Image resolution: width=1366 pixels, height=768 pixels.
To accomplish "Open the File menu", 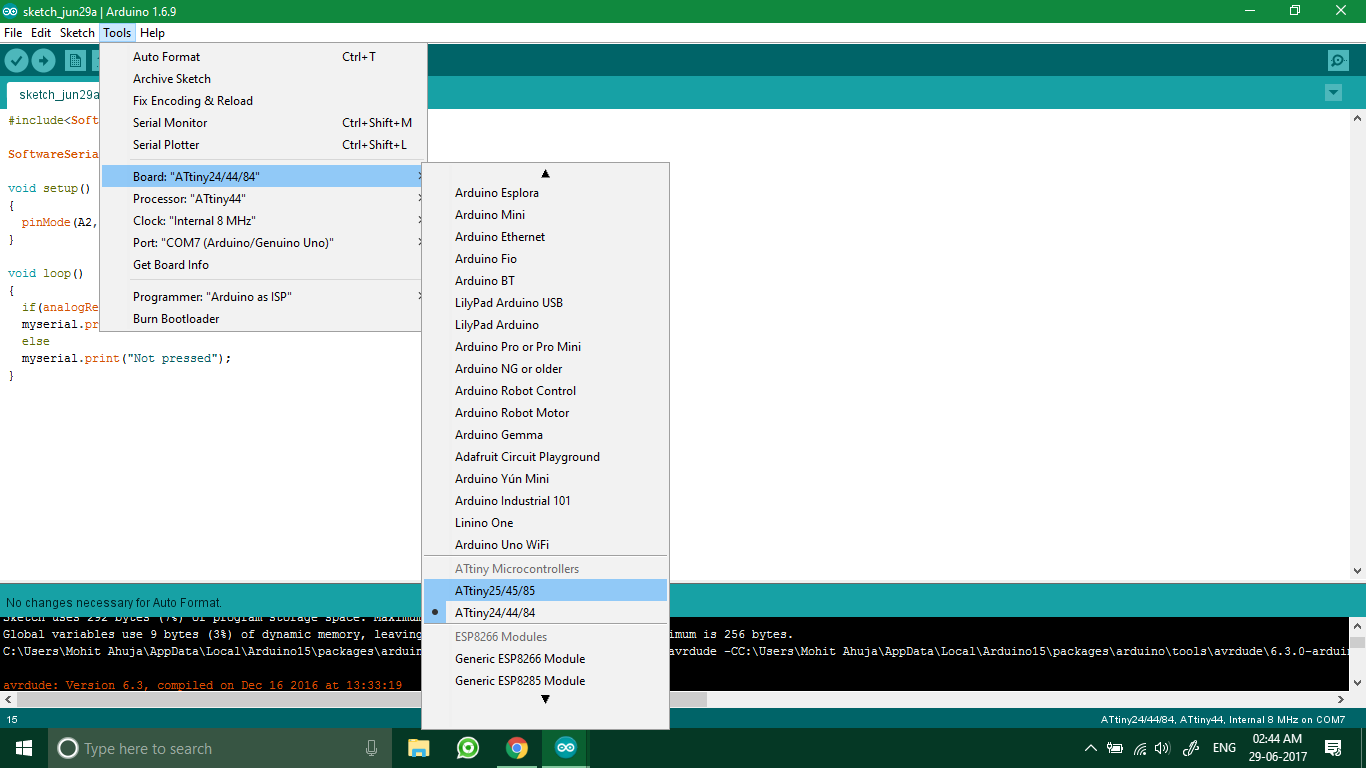I will (x=13, y=33).
